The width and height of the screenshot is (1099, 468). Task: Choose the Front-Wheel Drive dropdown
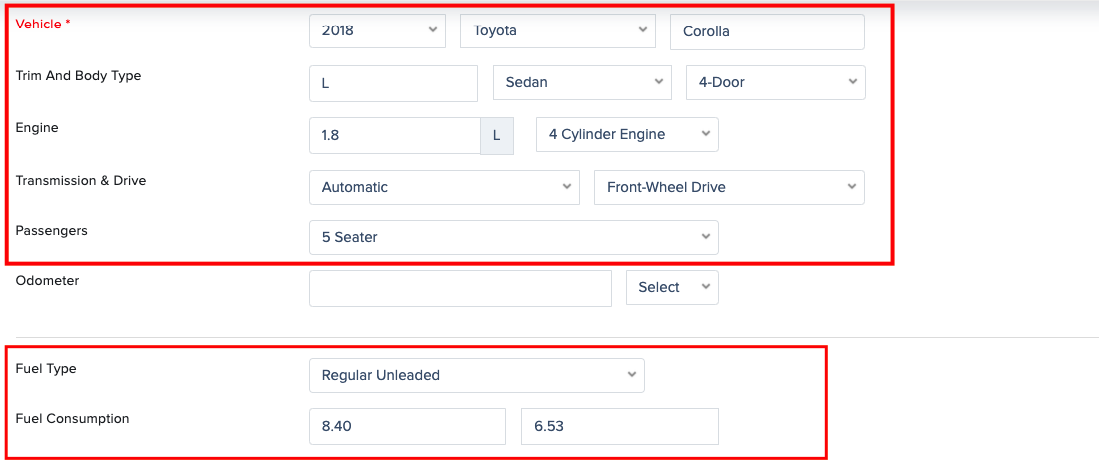[729, 187]
